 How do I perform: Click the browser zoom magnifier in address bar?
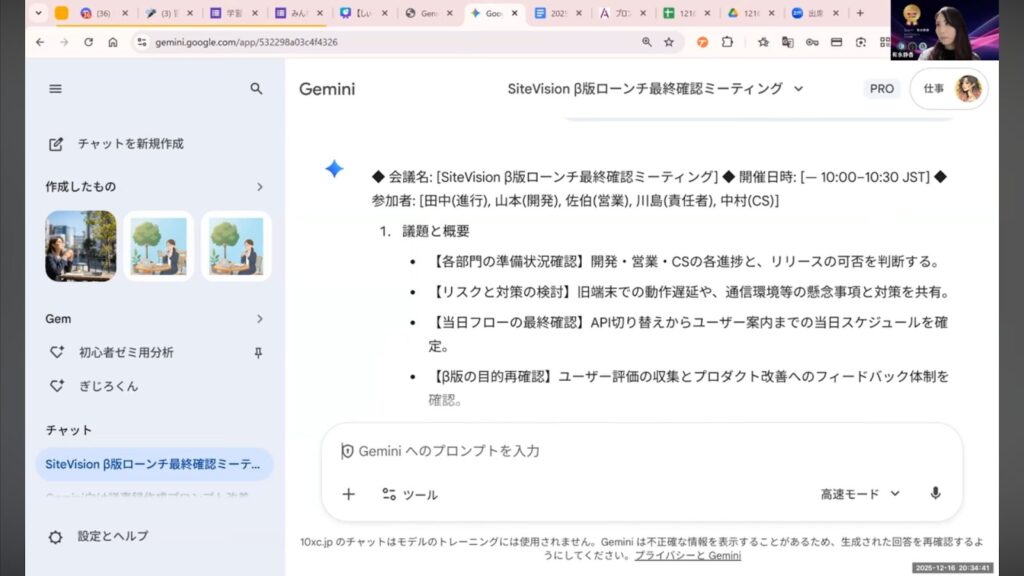[647, 42]
